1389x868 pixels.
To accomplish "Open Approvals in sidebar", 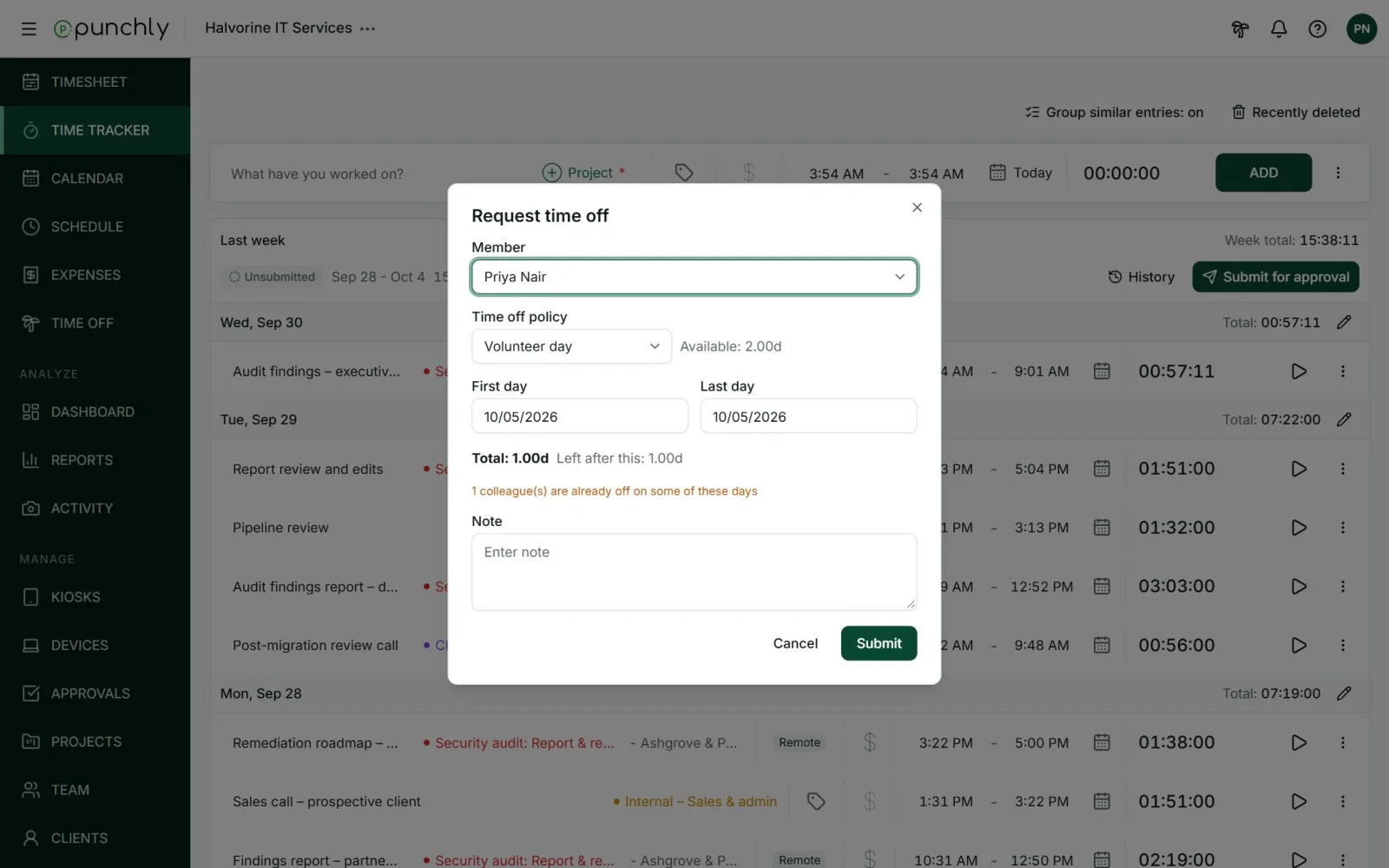I will [95, 694].
